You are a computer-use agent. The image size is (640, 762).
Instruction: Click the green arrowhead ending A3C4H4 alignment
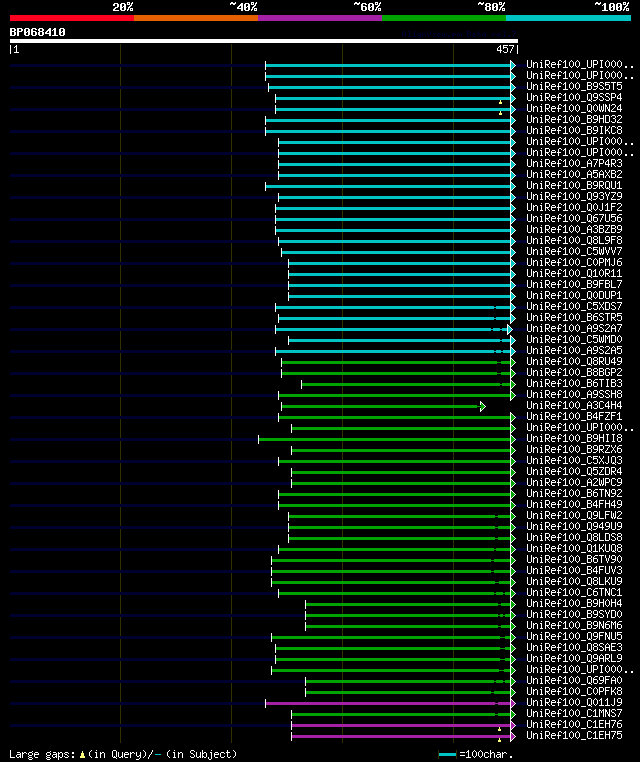tap(483, 406)
